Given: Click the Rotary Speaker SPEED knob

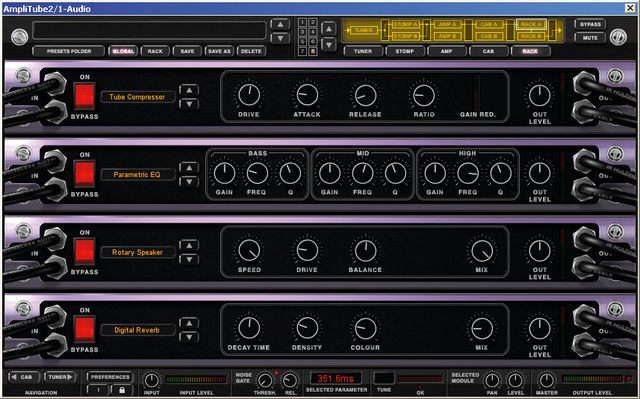Looking at the screenshot, I should (x=249, y=250).
